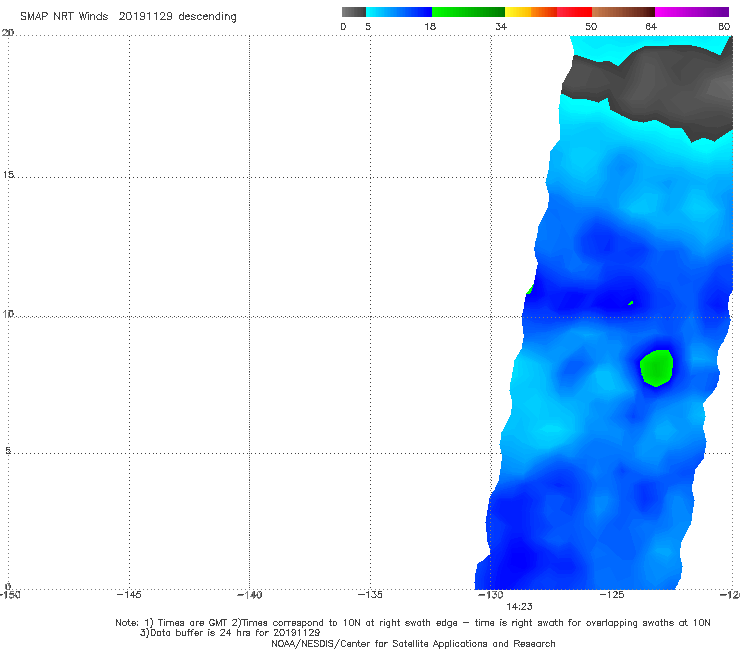Click the color bar label "34"

(x=501, y=27)
